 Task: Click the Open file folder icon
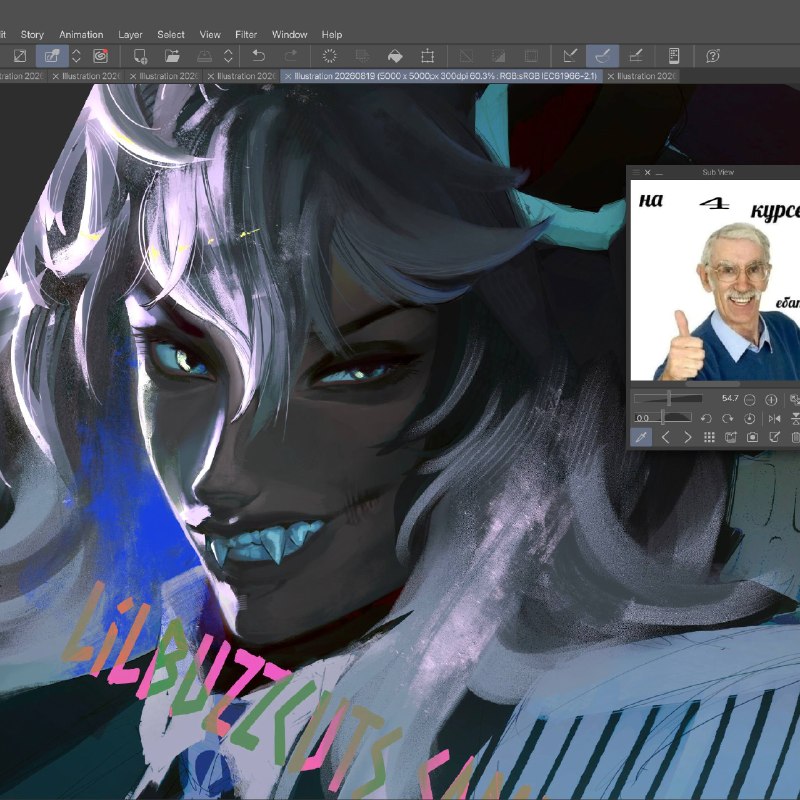pyautogui.click(x=172, y=56)
